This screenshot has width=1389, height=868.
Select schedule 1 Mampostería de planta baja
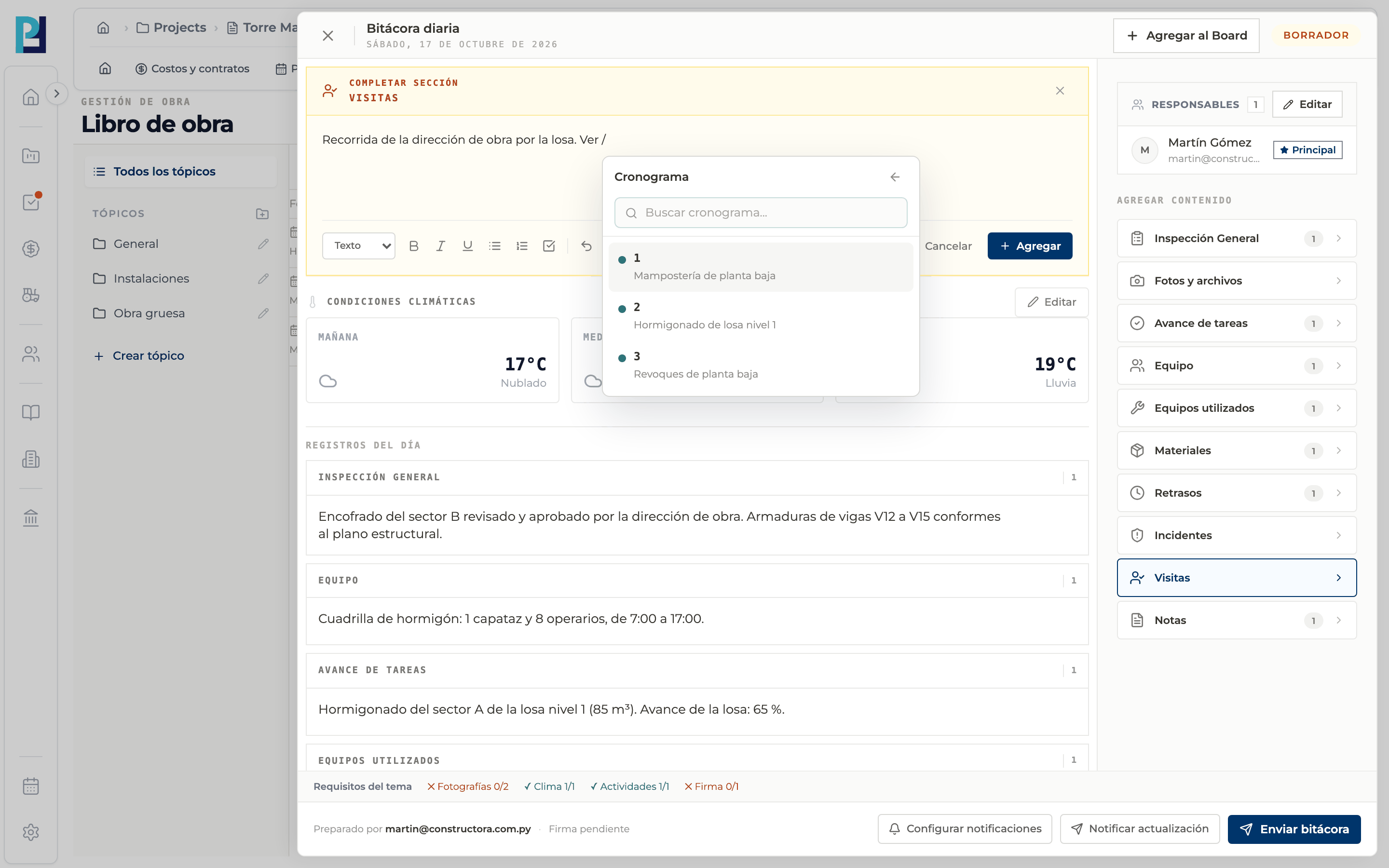(x=761, y=267)
